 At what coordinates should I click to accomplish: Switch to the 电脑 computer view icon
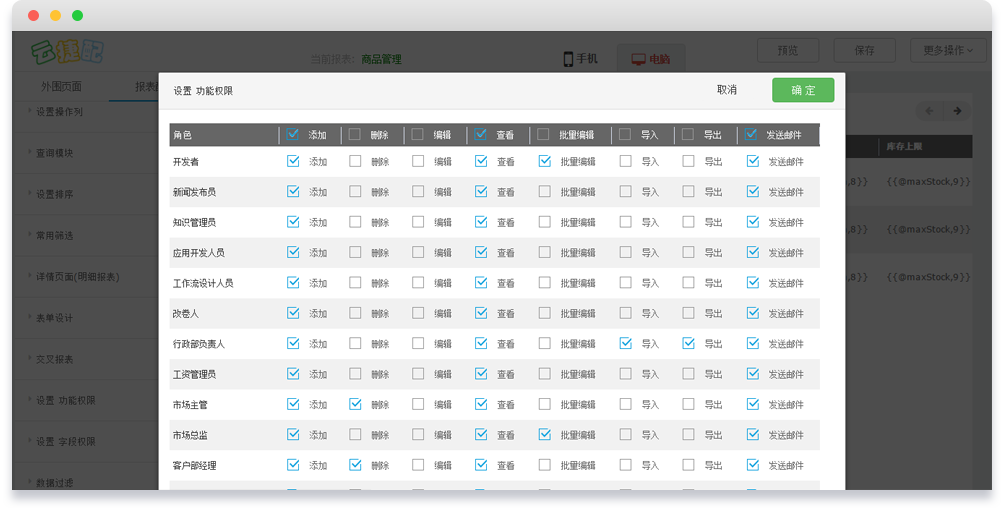click(x=638, y=59)
